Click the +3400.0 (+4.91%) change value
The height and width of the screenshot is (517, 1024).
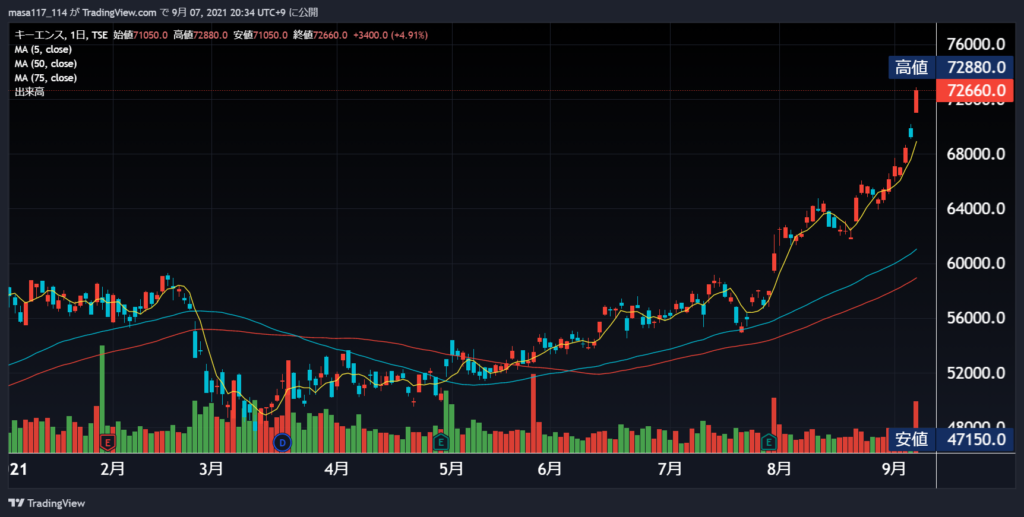click(391, 35)
